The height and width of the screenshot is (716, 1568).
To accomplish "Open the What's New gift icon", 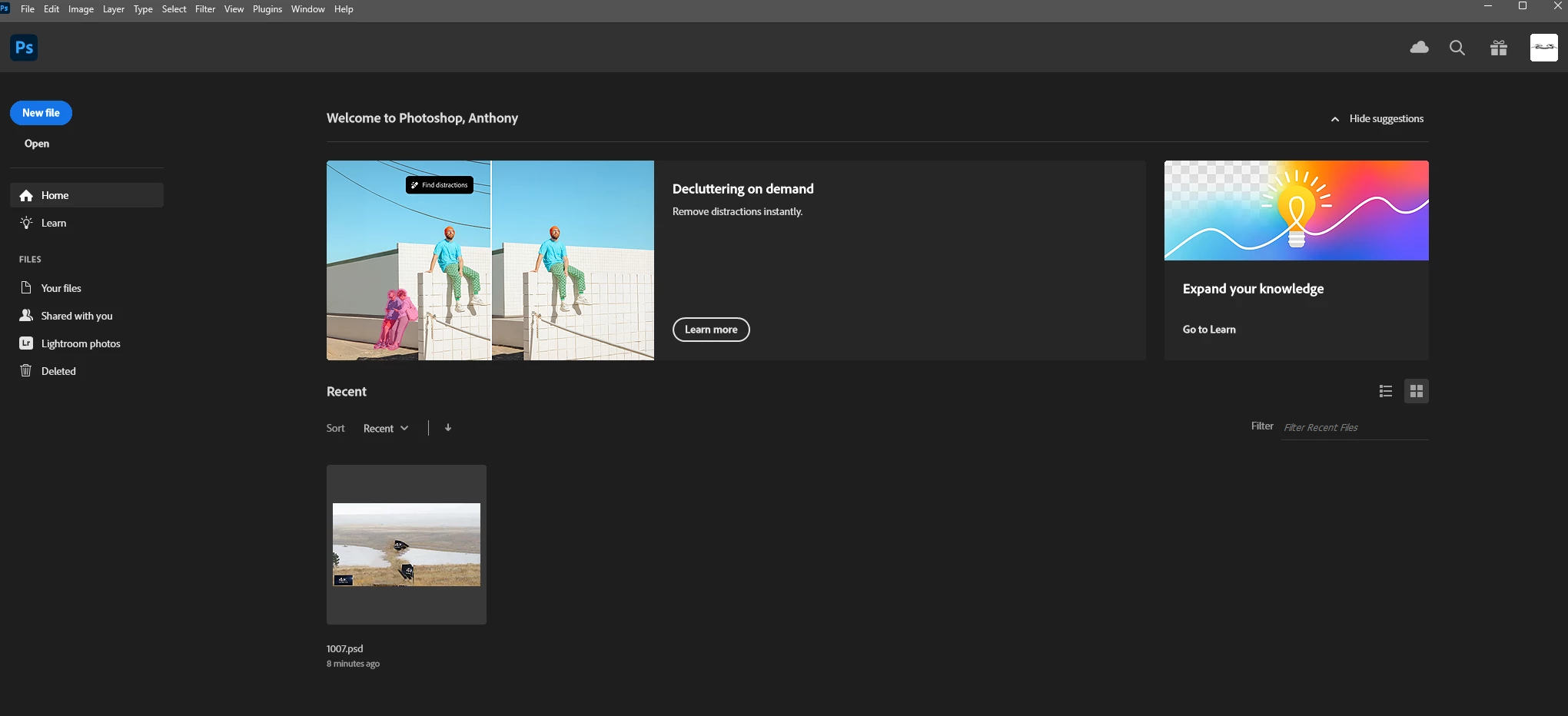I will click(x=1498, y=48).
